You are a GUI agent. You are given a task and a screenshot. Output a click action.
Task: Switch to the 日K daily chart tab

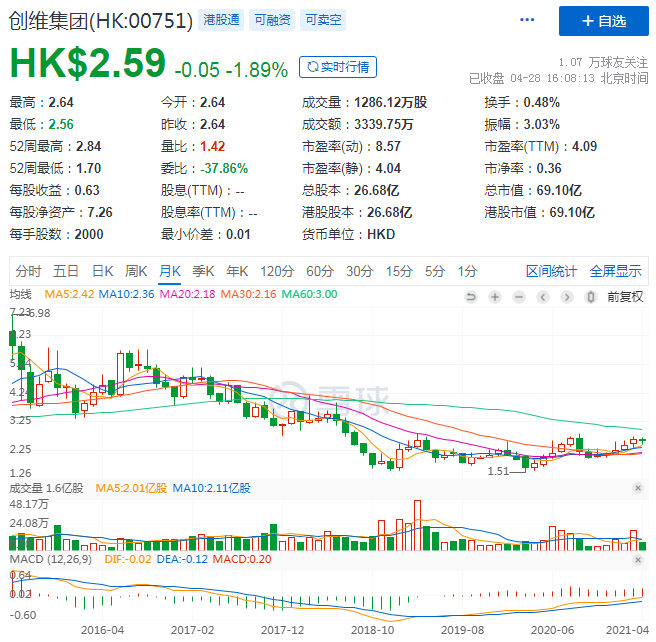click(103, 271)
